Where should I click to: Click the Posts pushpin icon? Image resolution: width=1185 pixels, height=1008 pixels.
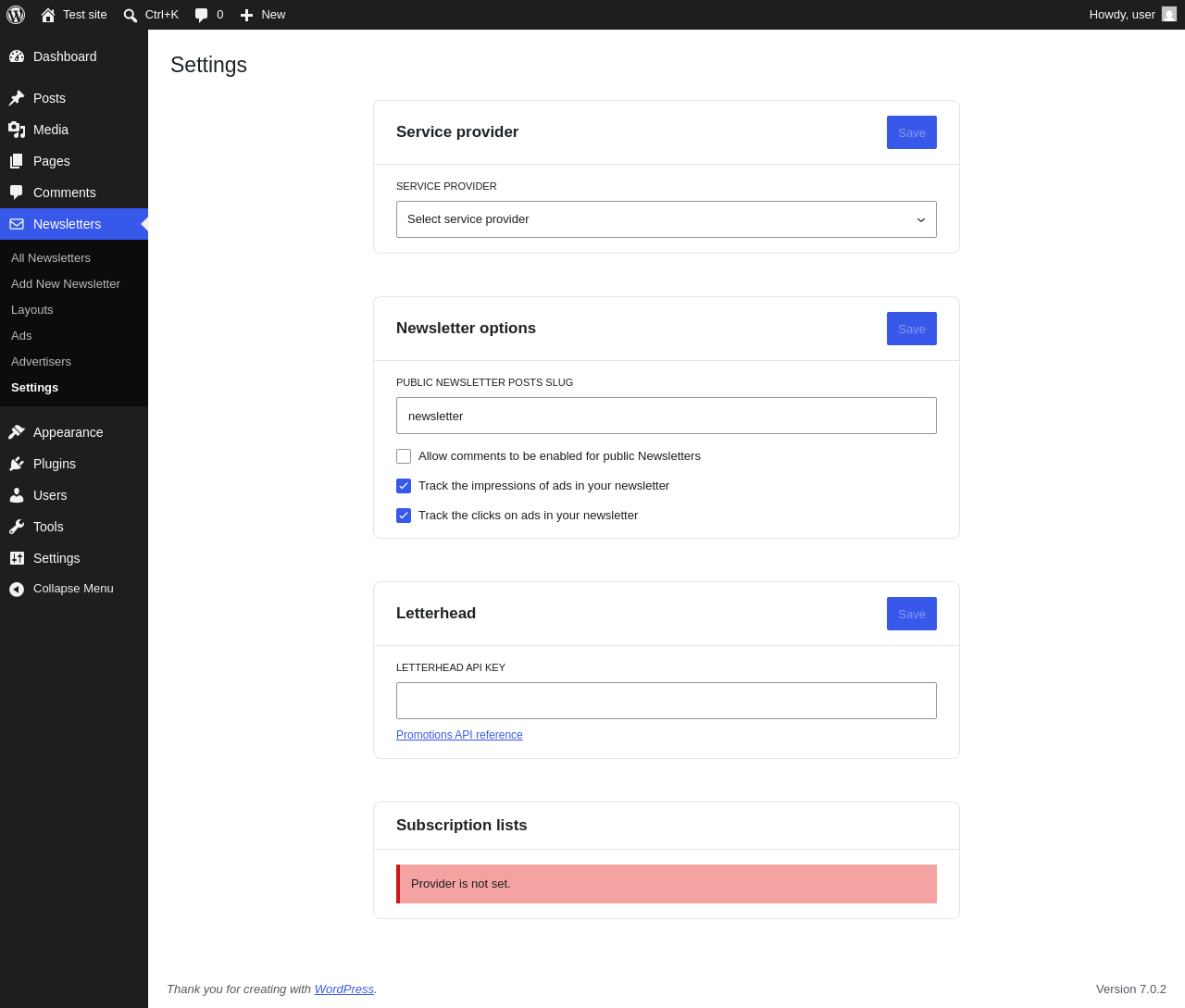(x=17, y=98)
